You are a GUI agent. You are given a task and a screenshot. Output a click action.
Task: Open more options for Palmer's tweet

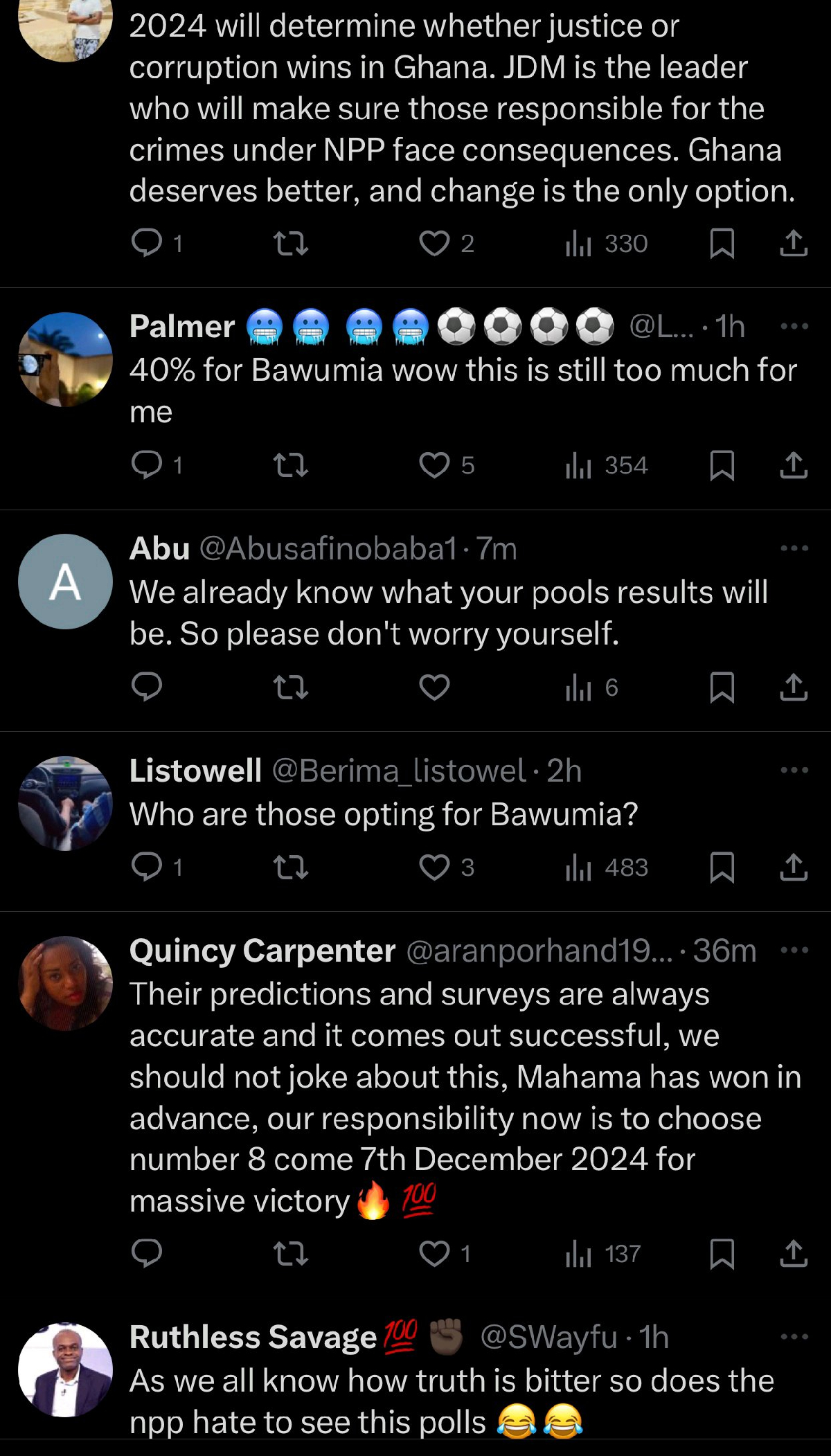click(x=794, y=327)
